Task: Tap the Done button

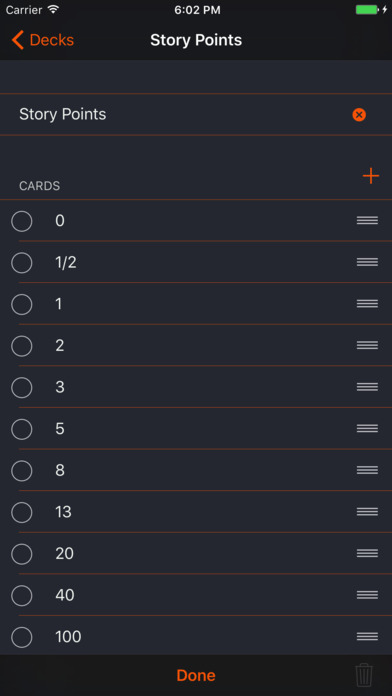Action: pos(196,675)
